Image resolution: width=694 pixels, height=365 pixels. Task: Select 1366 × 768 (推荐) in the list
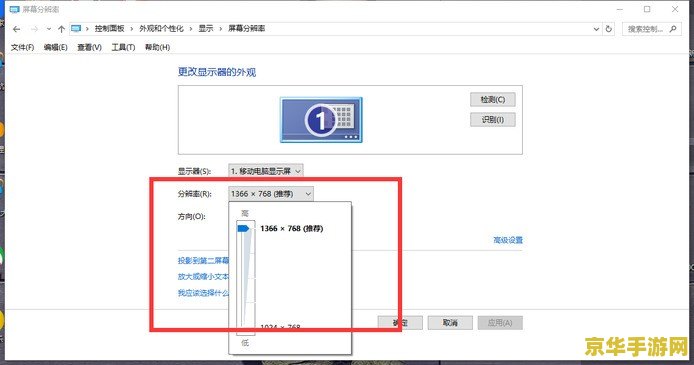(x=292, y=229)
